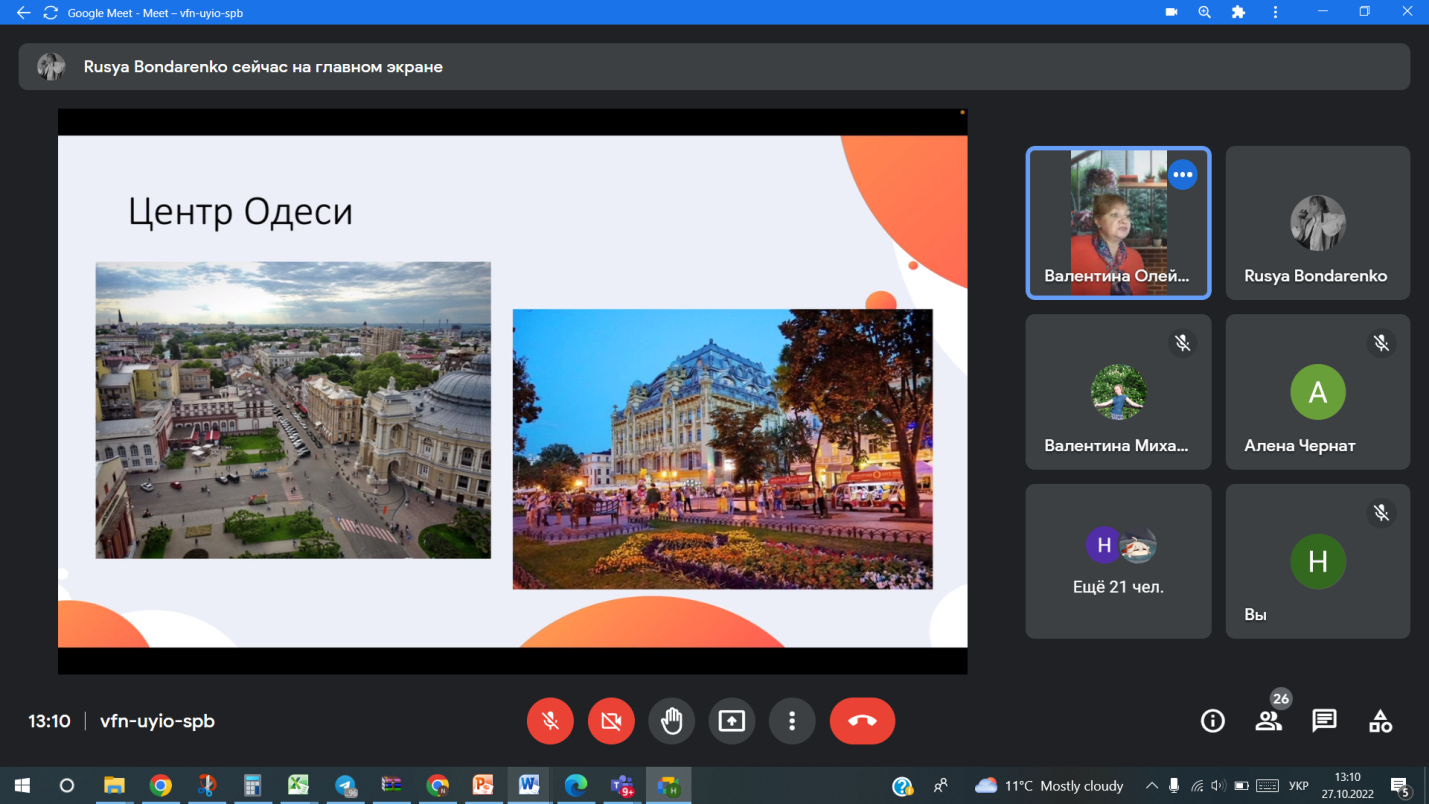Turn on the camera

click(x=611, y=721)
